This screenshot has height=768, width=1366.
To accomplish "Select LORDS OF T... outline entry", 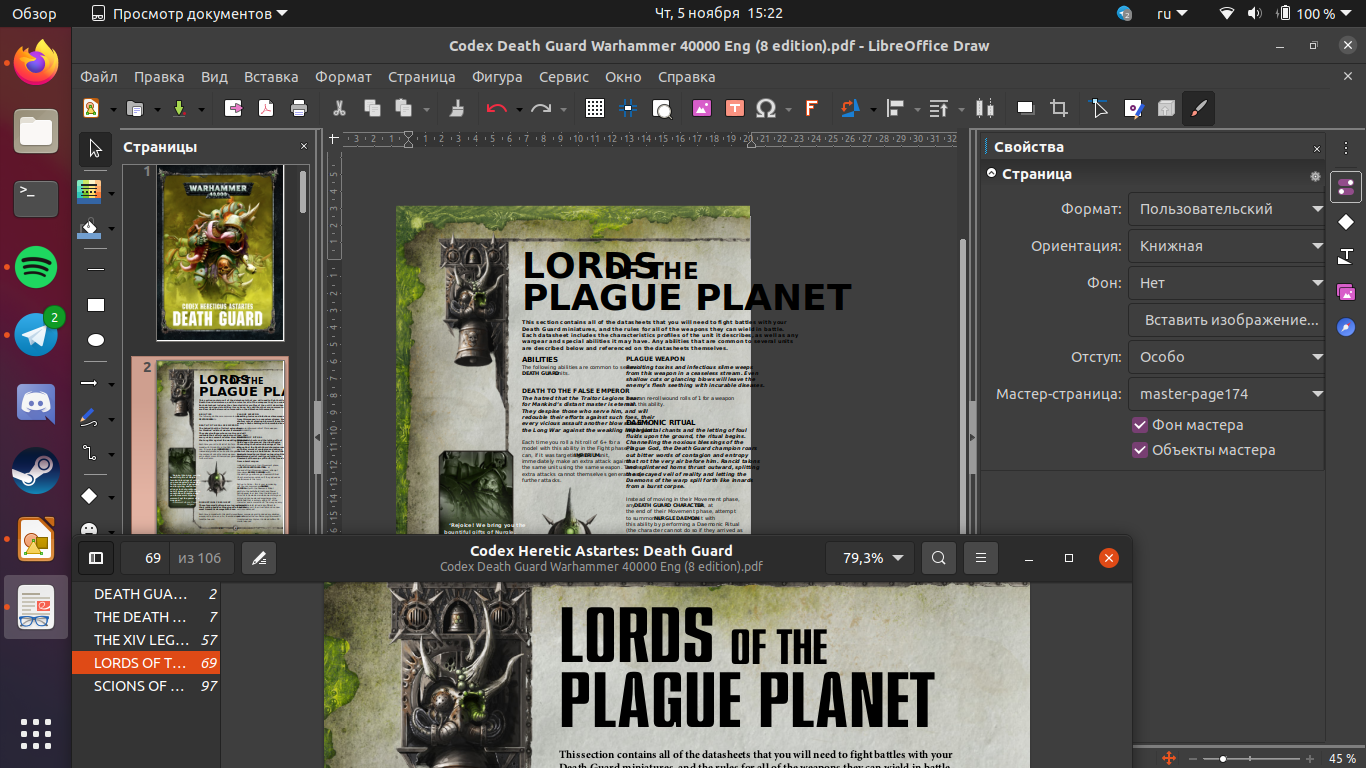I will point(146,663).
